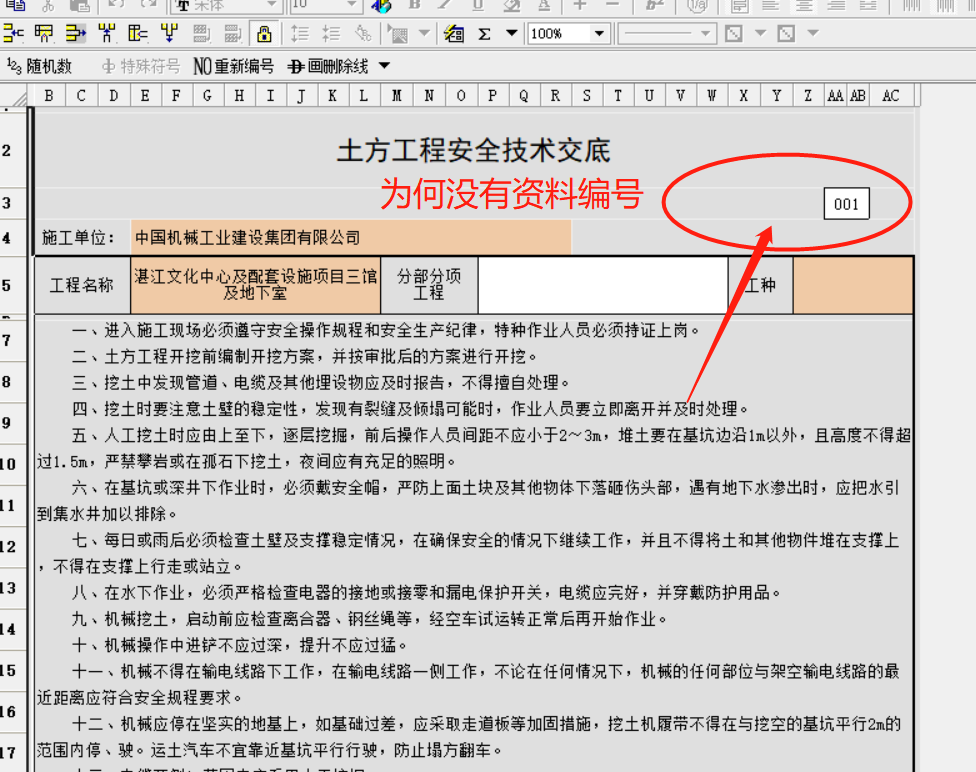Select column header E
Viewport: 976px width, 772px height.
click(x=145, y=96)
